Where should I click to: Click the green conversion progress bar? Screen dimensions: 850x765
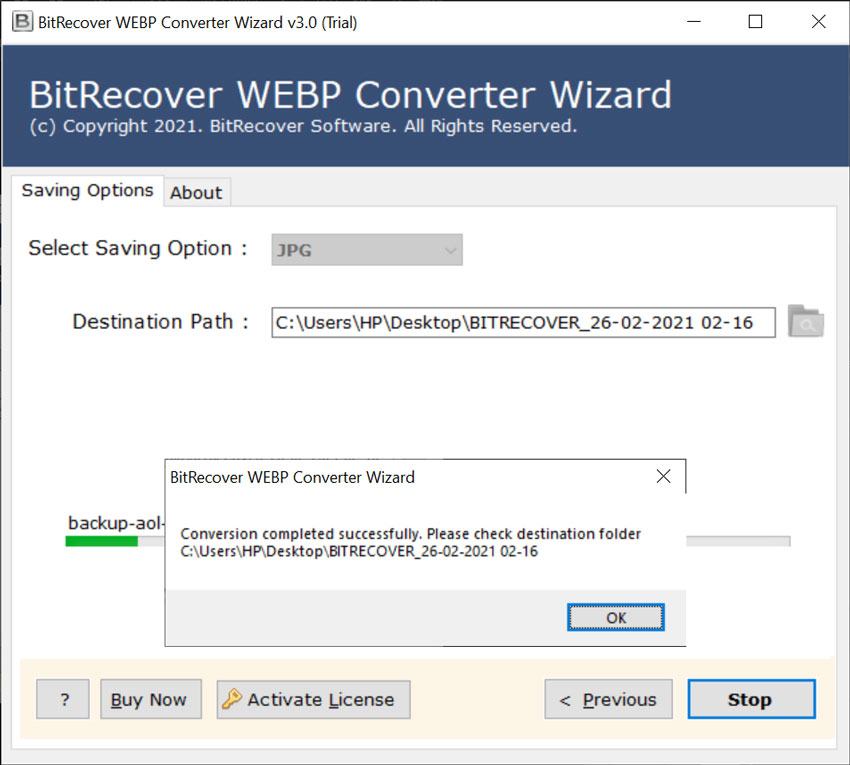102,541
